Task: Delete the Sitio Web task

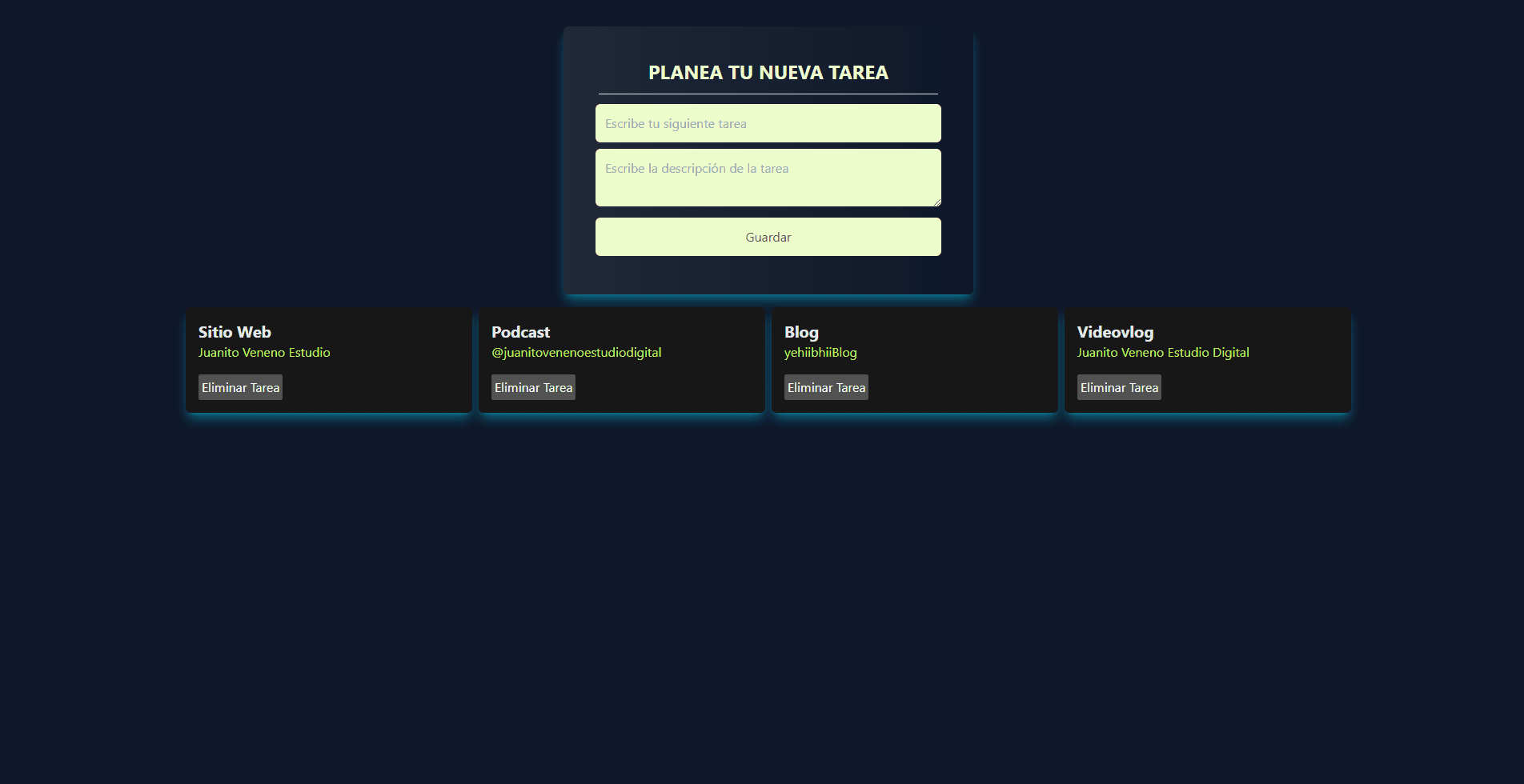Action: click(x=240, y=387)
